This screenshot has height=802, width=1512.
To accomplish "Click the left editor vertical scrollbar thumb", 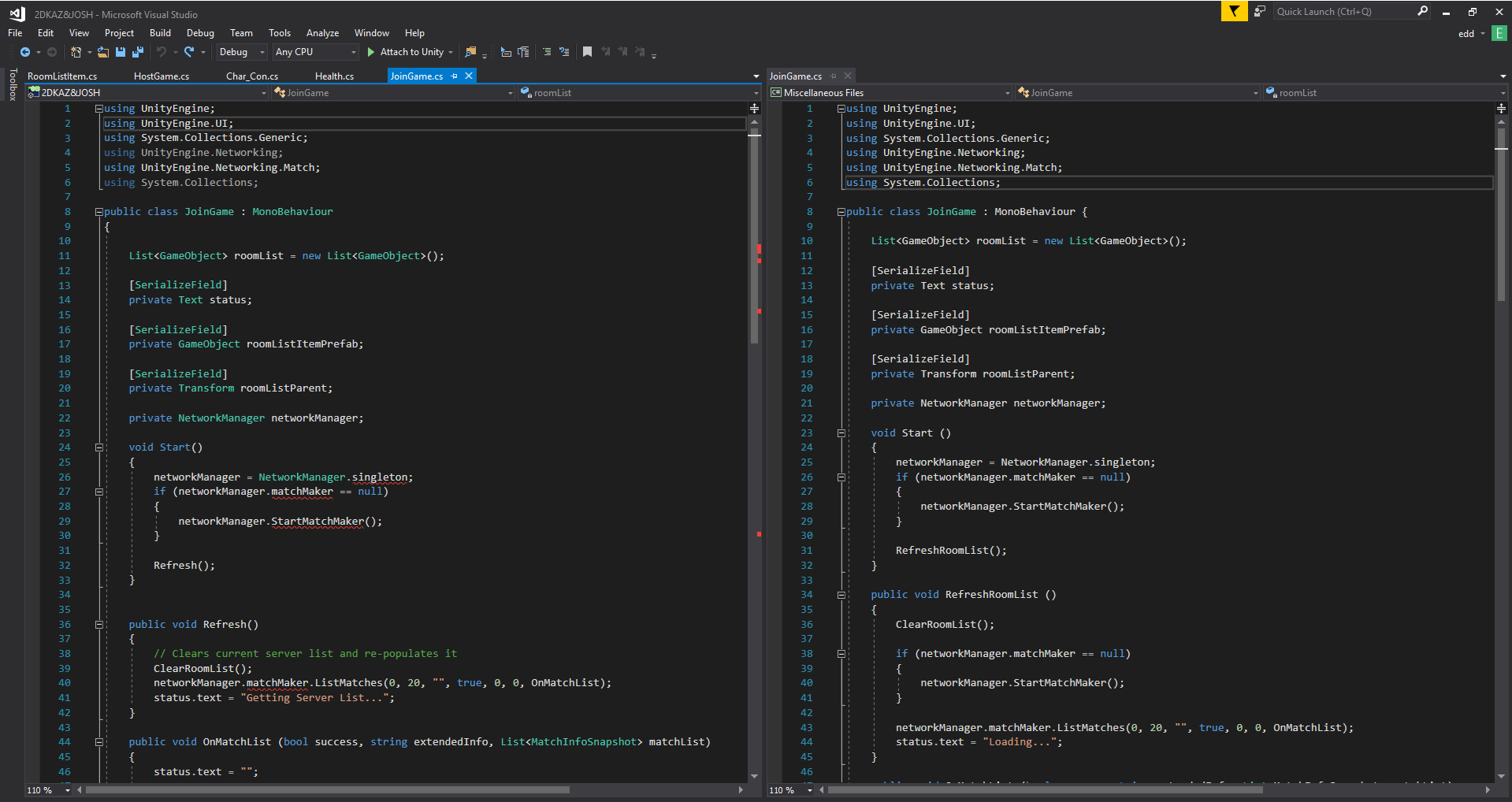I will 754,237.
